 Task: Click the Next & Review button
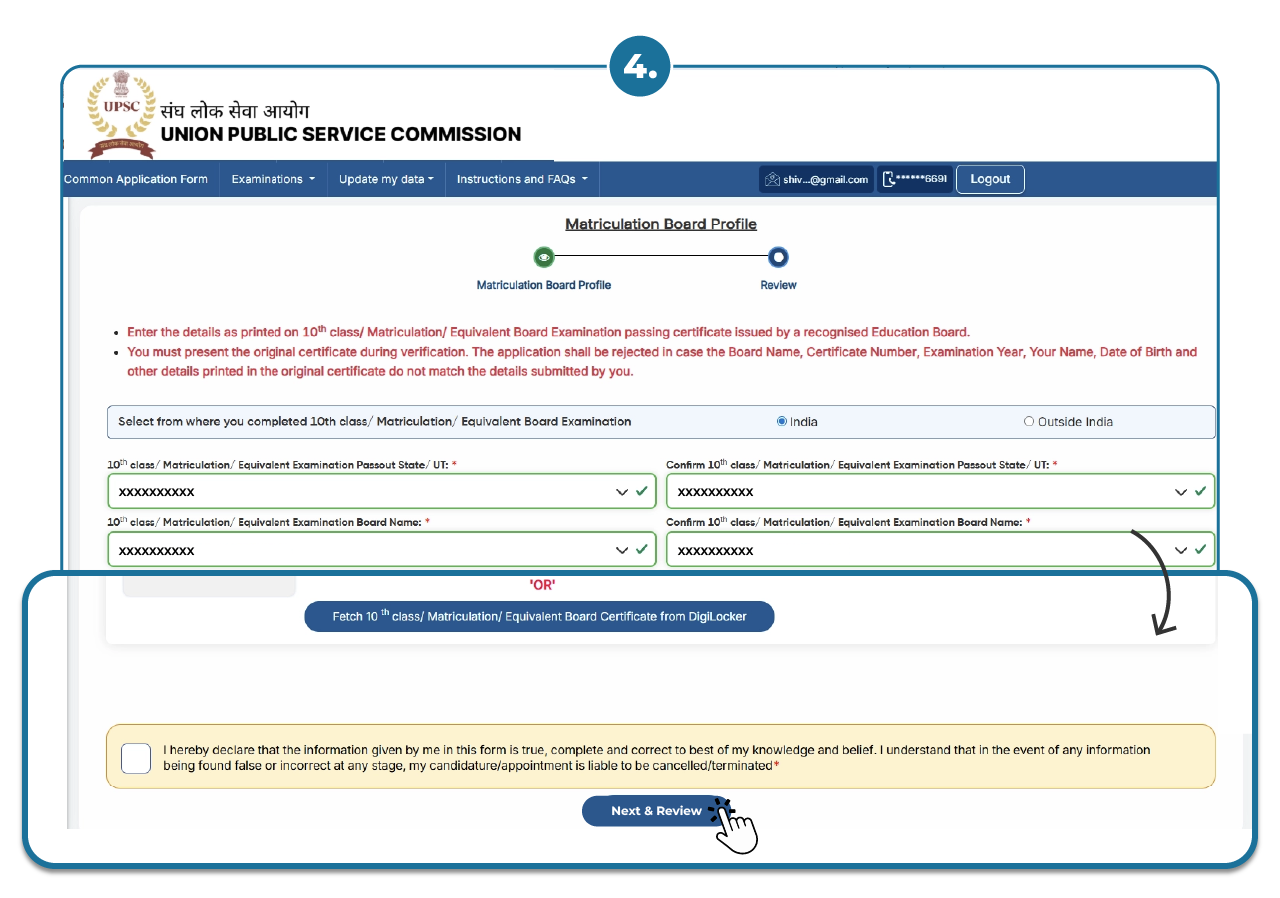point(658,811)
